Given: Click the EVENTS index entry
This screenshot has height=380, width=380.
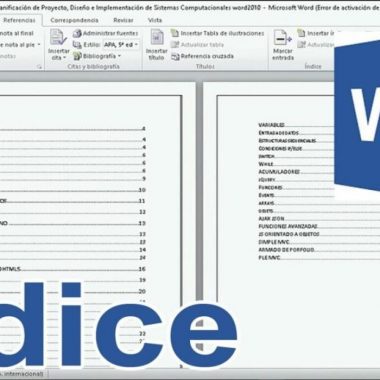Looking at the screenshot, I should click(x=266, y=195).
